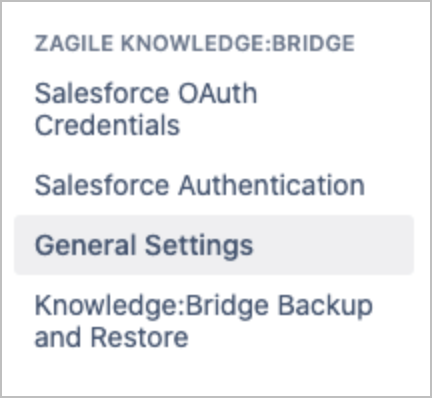Open the Authentication settings for Salesforce
This screenshot has width=432, height=398.
[x=200, y=185]
